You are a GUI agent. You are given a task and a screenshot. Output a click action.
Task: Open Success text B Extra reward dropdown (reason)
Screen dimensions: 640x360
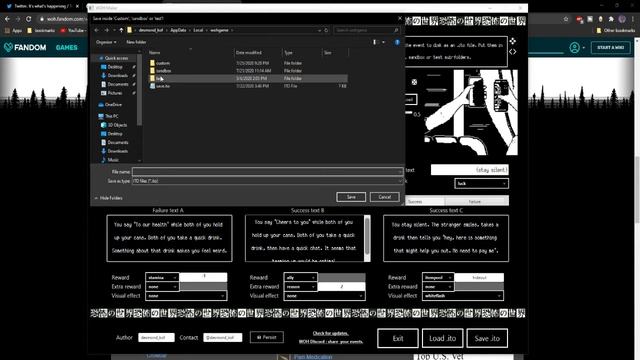tap(300, 287)
